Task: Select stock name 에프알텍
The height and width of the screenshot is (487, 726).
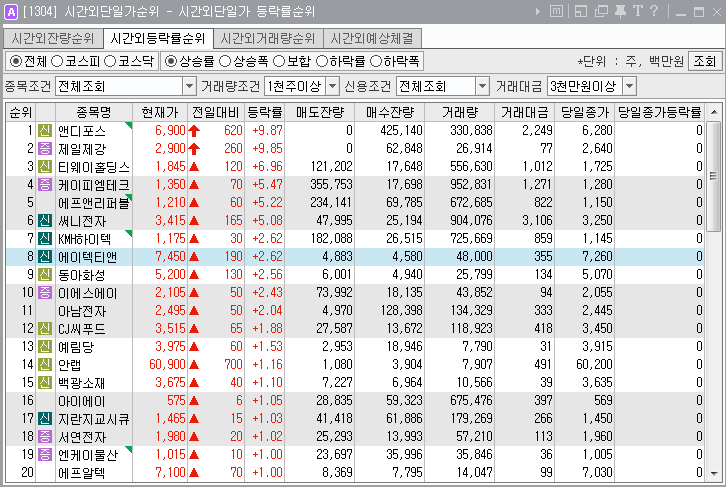Action: pos(82,473)
